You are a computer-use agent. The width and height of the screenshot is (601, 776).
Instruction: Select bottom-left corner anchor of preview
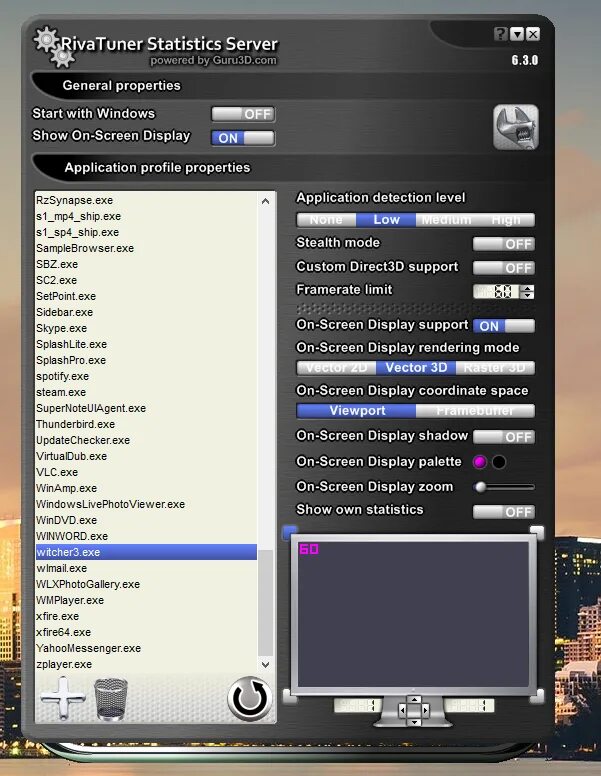pos(290,696)
